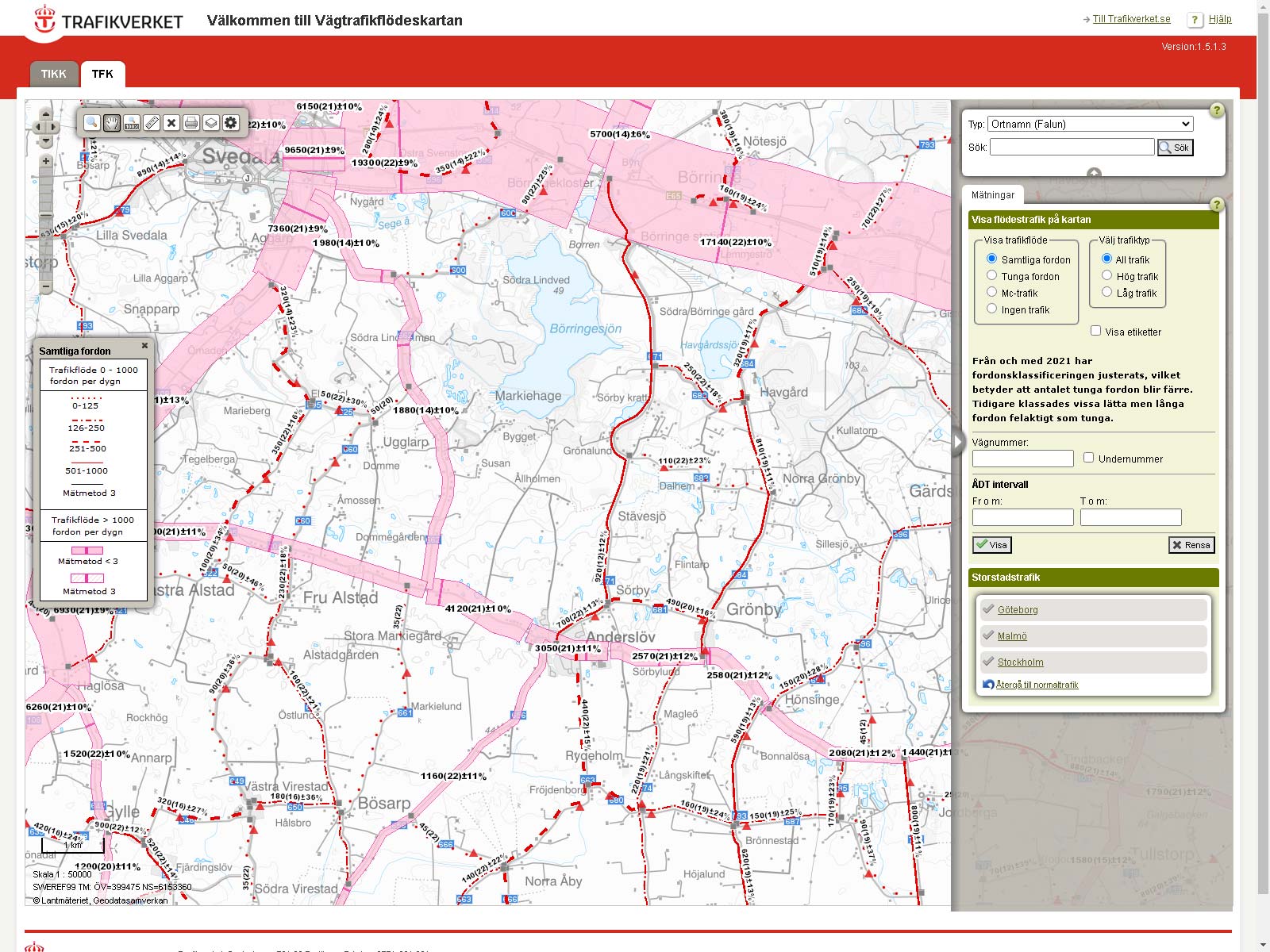
Task: Reset map zoom to 100%
Action: click(132, 122)
